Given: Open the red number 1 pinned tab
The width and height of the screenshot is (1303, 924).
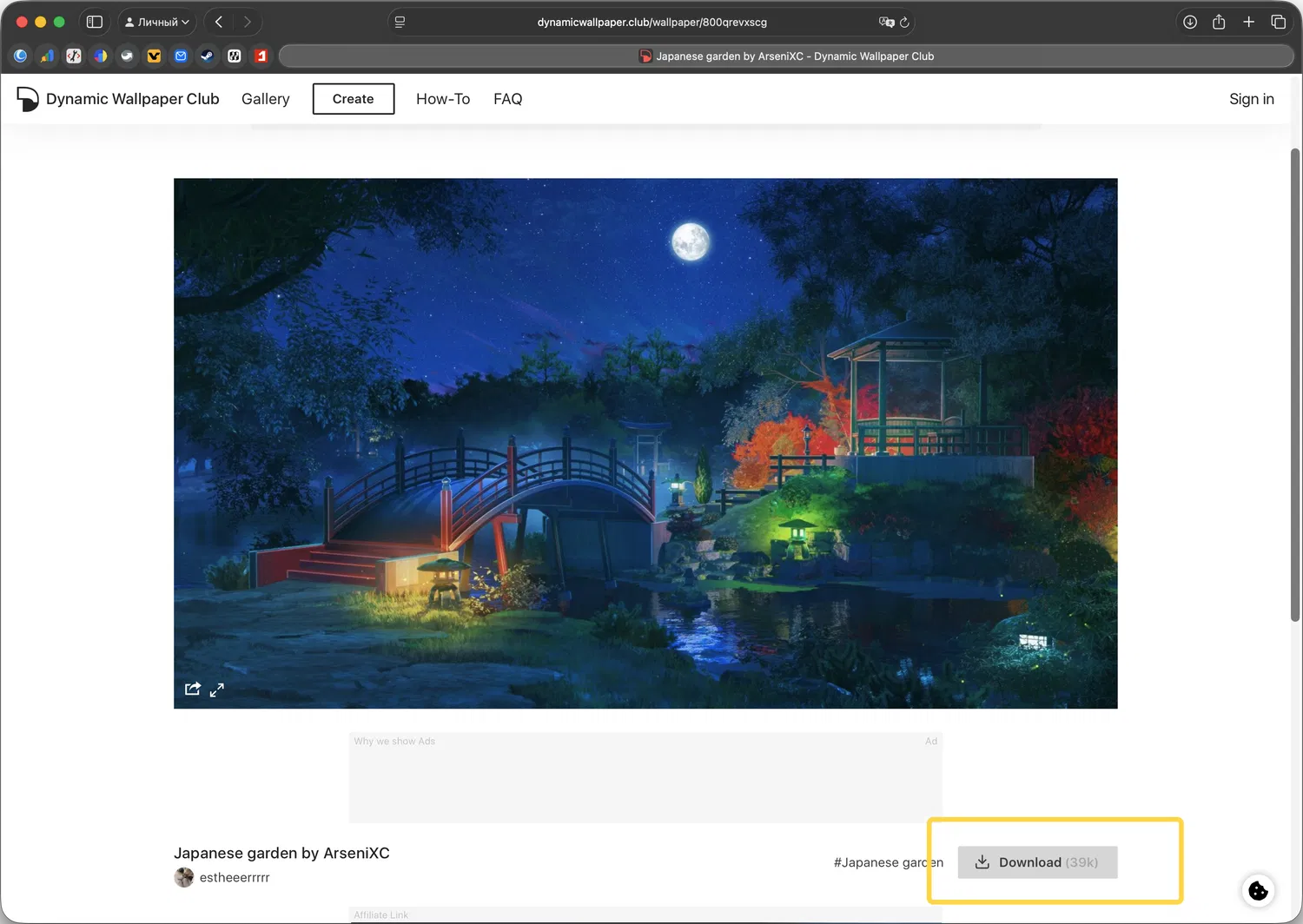Looking at the screenshot, I should click(x=261, y=56).
